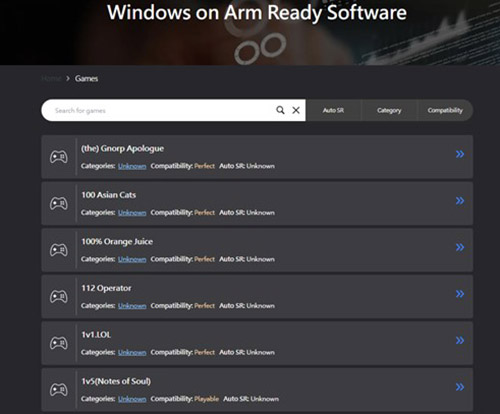Follow Unknown category link for 112 Operator
The height and width of the screenshot is (414, 500).
[132, 306]
